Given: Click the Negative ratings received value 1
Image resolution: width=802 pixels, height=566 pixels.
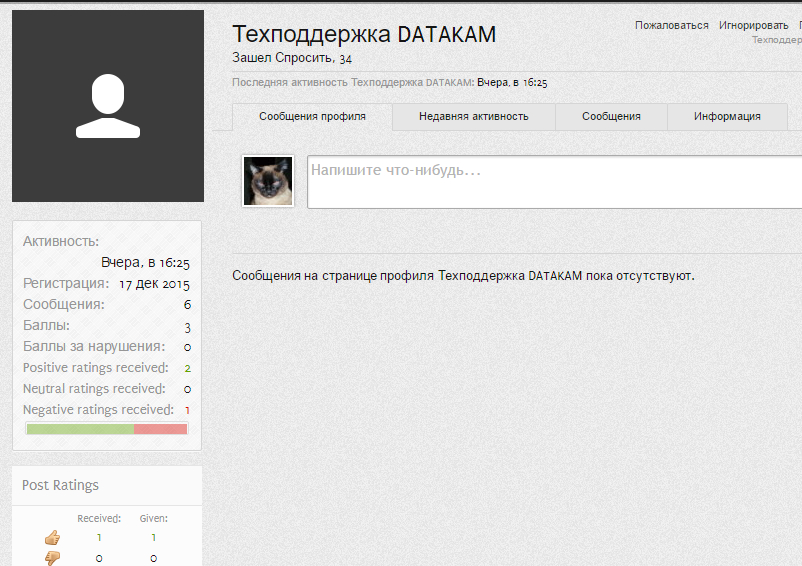Looking at the screenshot, I should pos(188,410).
